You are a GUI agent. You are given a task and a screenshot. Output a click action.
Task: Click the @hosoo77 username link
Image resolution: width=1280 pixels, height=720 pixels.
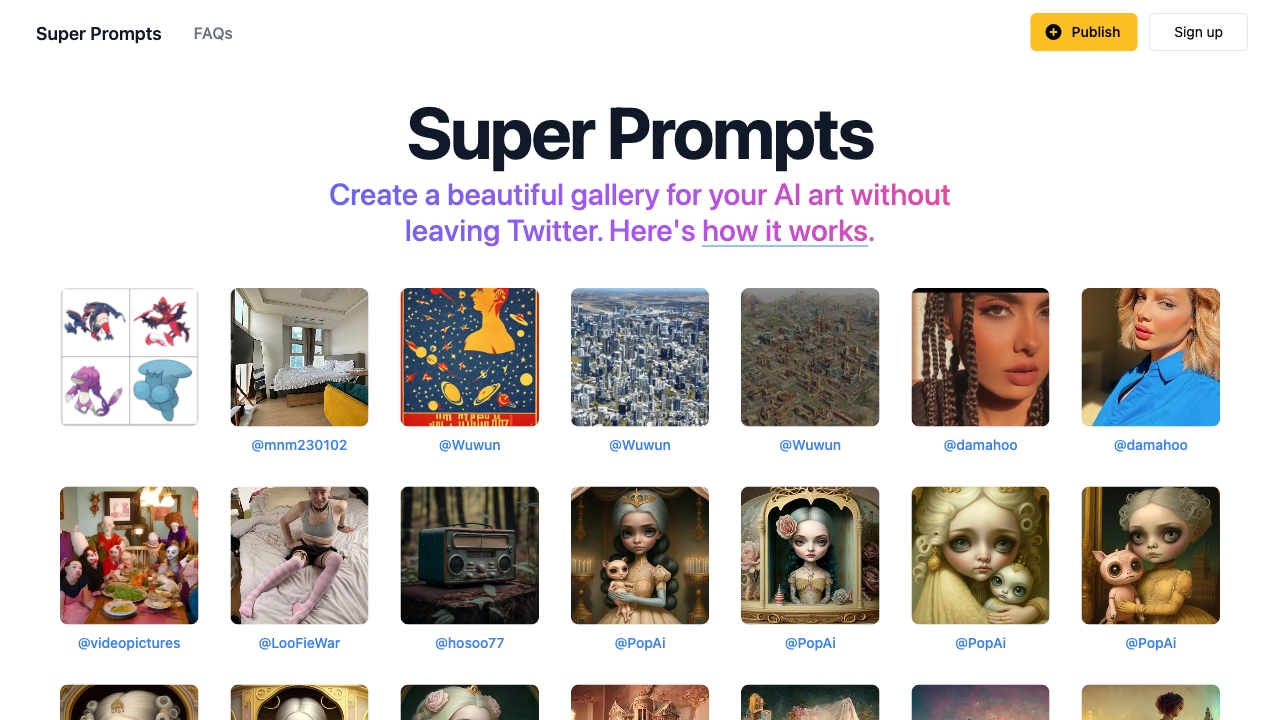(469, 643)
